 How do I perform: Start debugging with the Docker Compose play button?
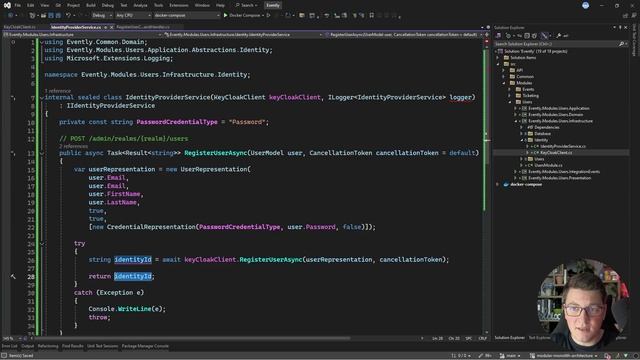[x=225, y=16]
